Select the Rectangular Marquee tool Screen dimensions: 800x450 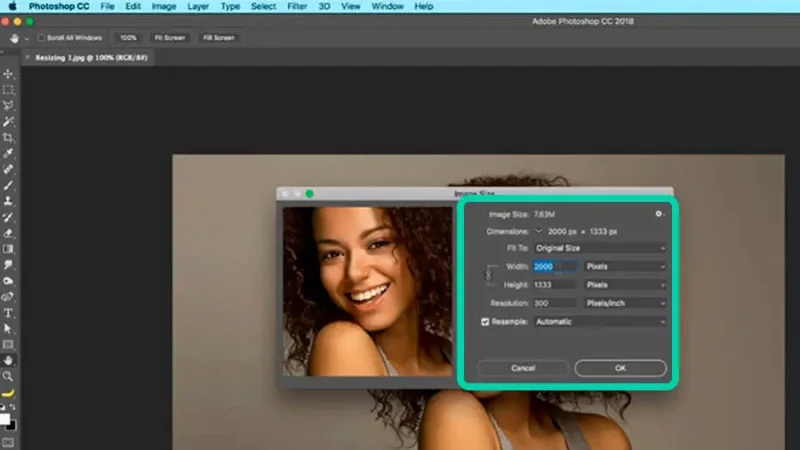(8, 90)
